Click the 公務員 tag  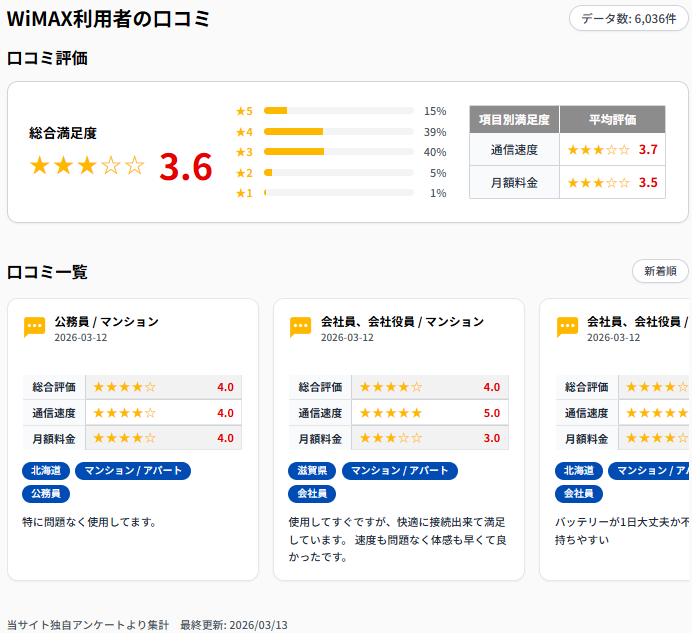[46, 494]
